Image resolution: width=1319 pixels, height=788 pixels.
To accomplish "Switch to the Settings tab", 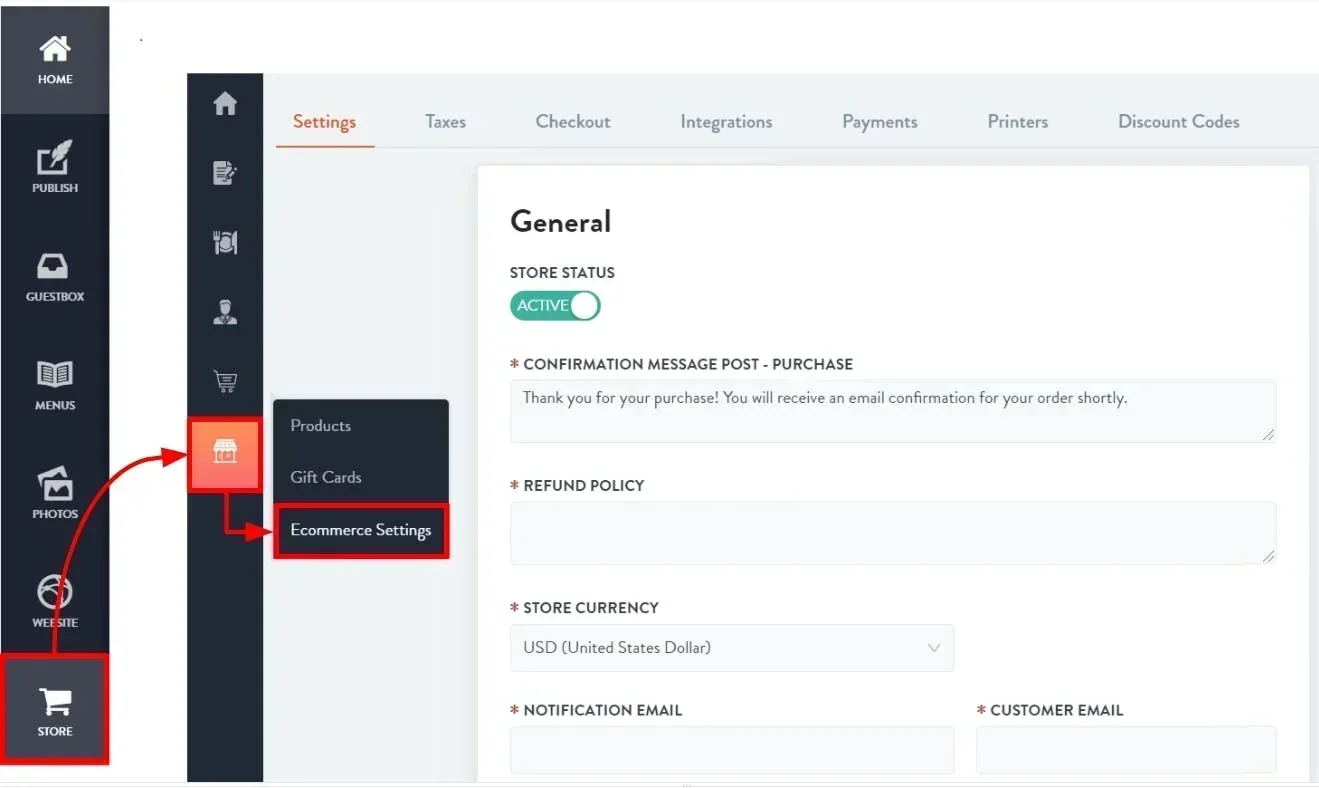I will [324, 122].
